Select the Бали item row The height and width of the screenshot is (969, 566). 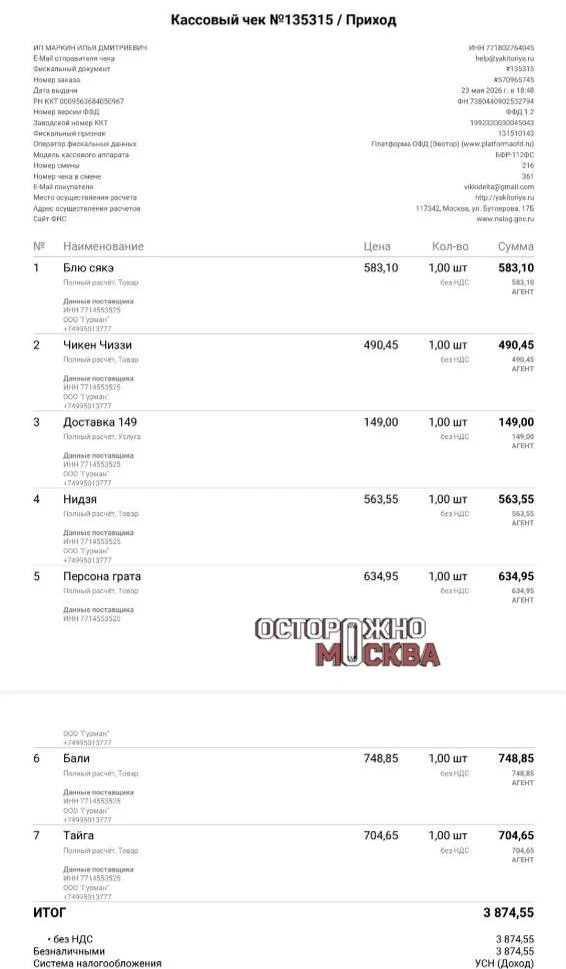pos(284,787)
